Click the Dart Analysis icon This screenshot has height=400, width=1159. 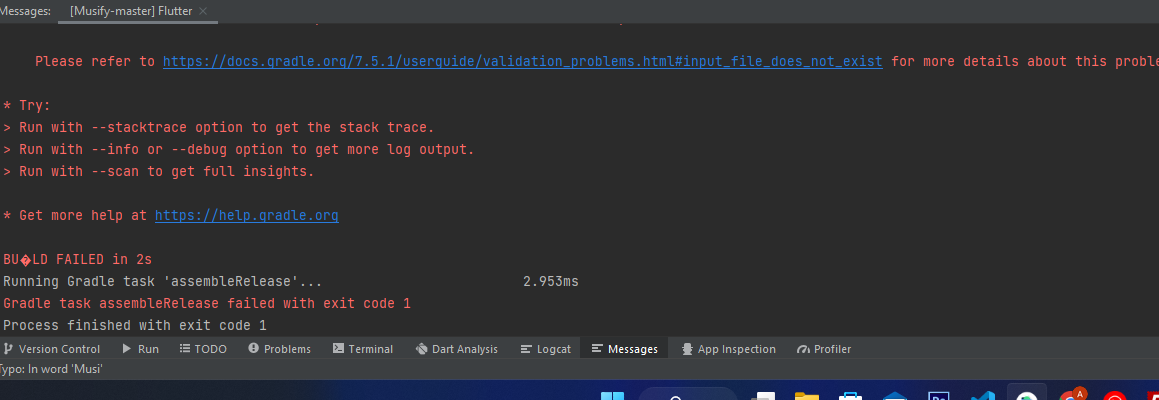pyautogui.click(x=422, y=349)
